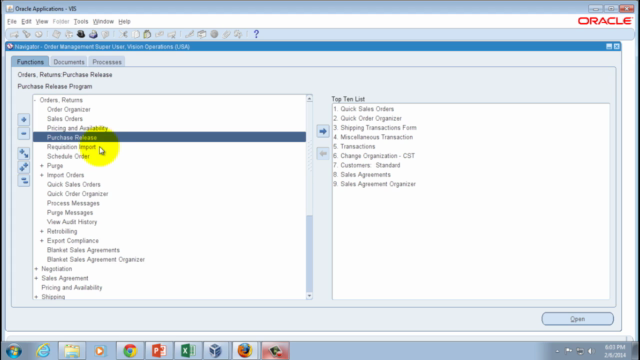The width and height of the screenshot is (640, 360).
Task: Click the Print toolbar icon
Action: [x=93, y=34]
